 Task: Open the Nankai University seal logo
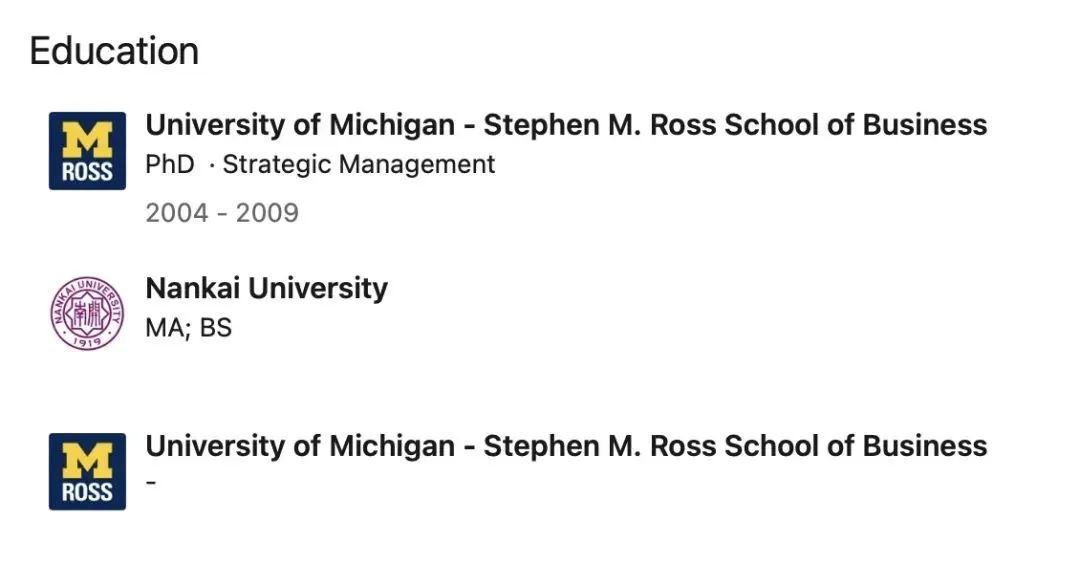[87, 314]
